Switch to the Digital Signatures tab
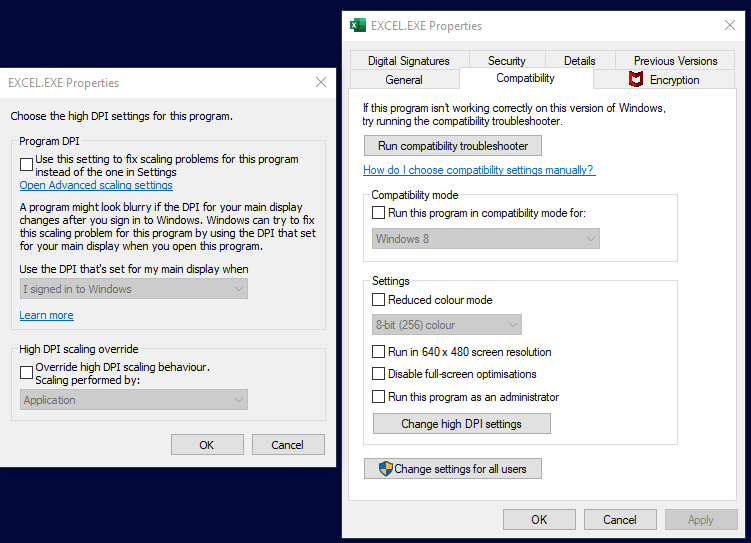Image resolution: width=751 pixels, height=543 pixels. [x=409, y=61]
